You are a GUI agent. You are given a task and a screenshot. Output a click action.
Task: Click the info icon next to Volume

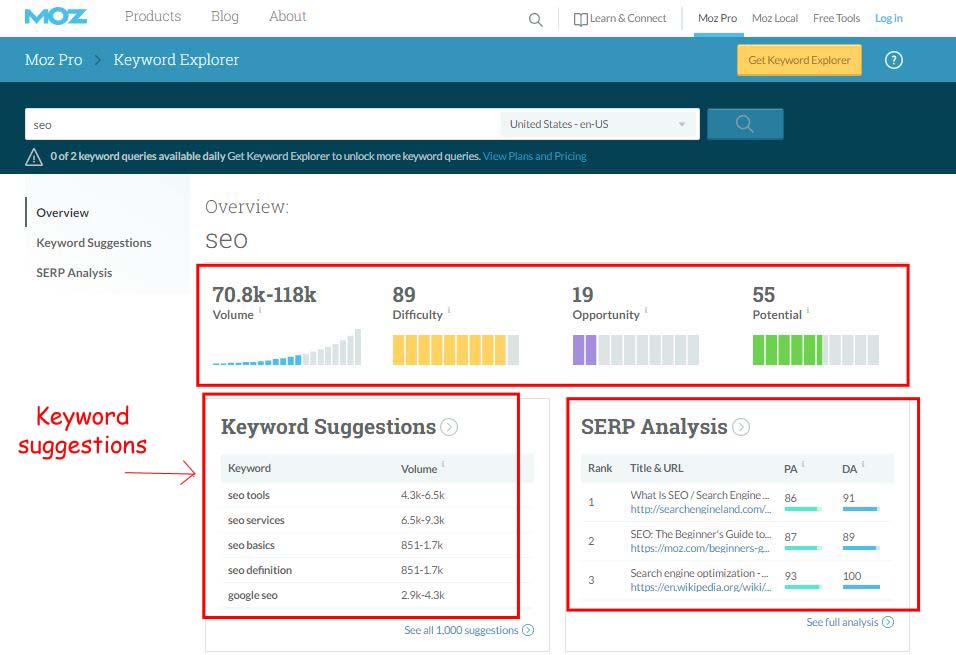[x=259, y=311]
